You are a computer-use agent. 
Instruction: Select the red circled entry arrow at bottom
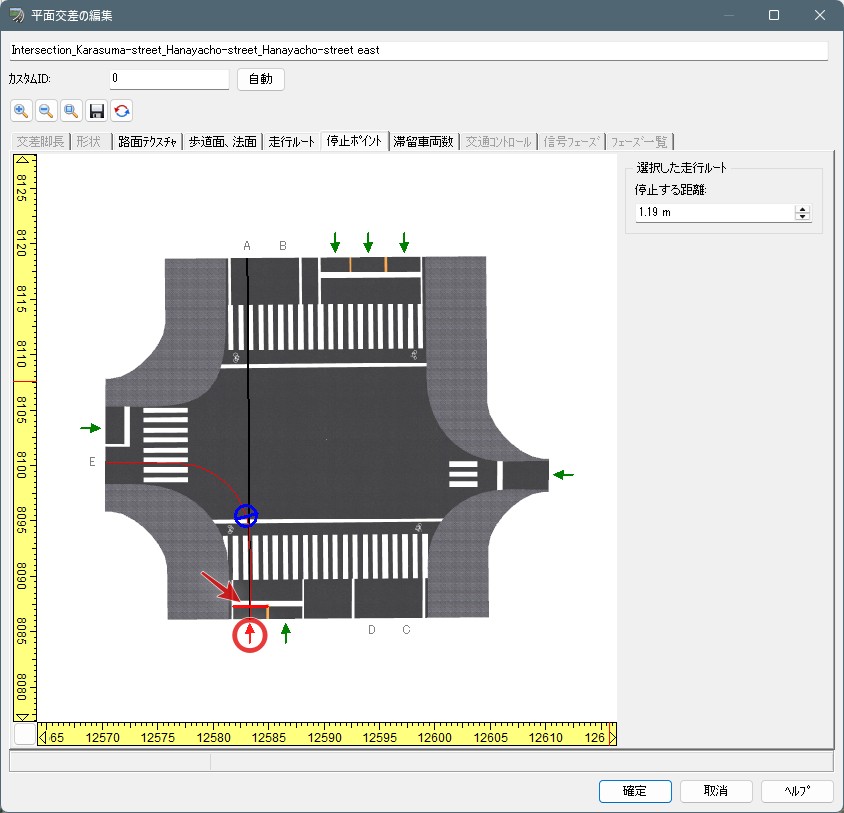click(250, 635)
